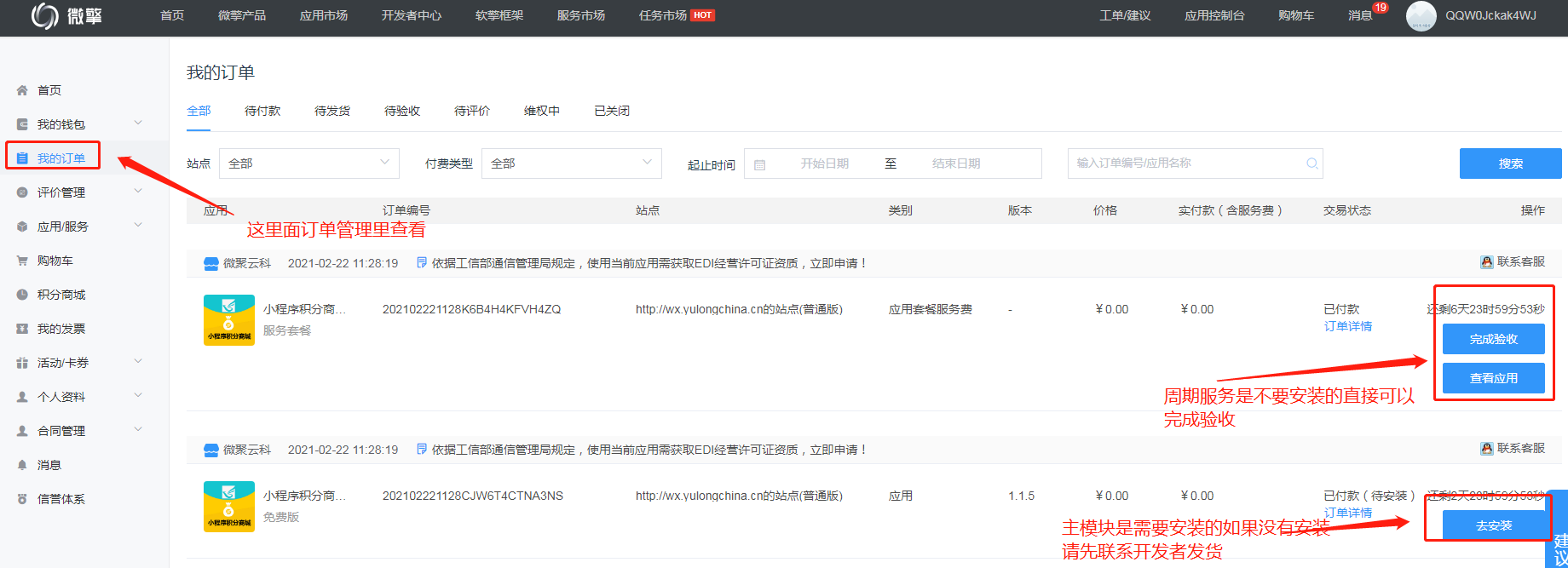This screenshot has width=1568, height=568.
Task: Click 联系客服 link in first order
Action: tap(1521, 262)
